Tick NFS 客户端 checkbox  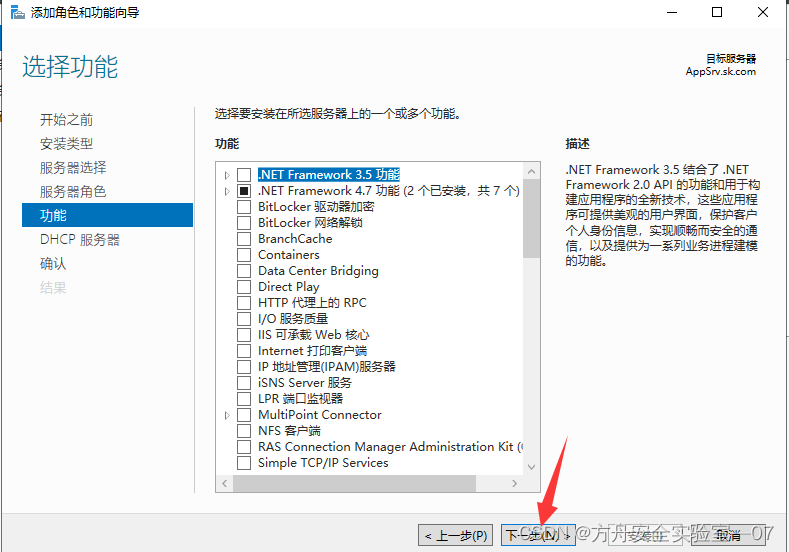(x=244, y=431)
